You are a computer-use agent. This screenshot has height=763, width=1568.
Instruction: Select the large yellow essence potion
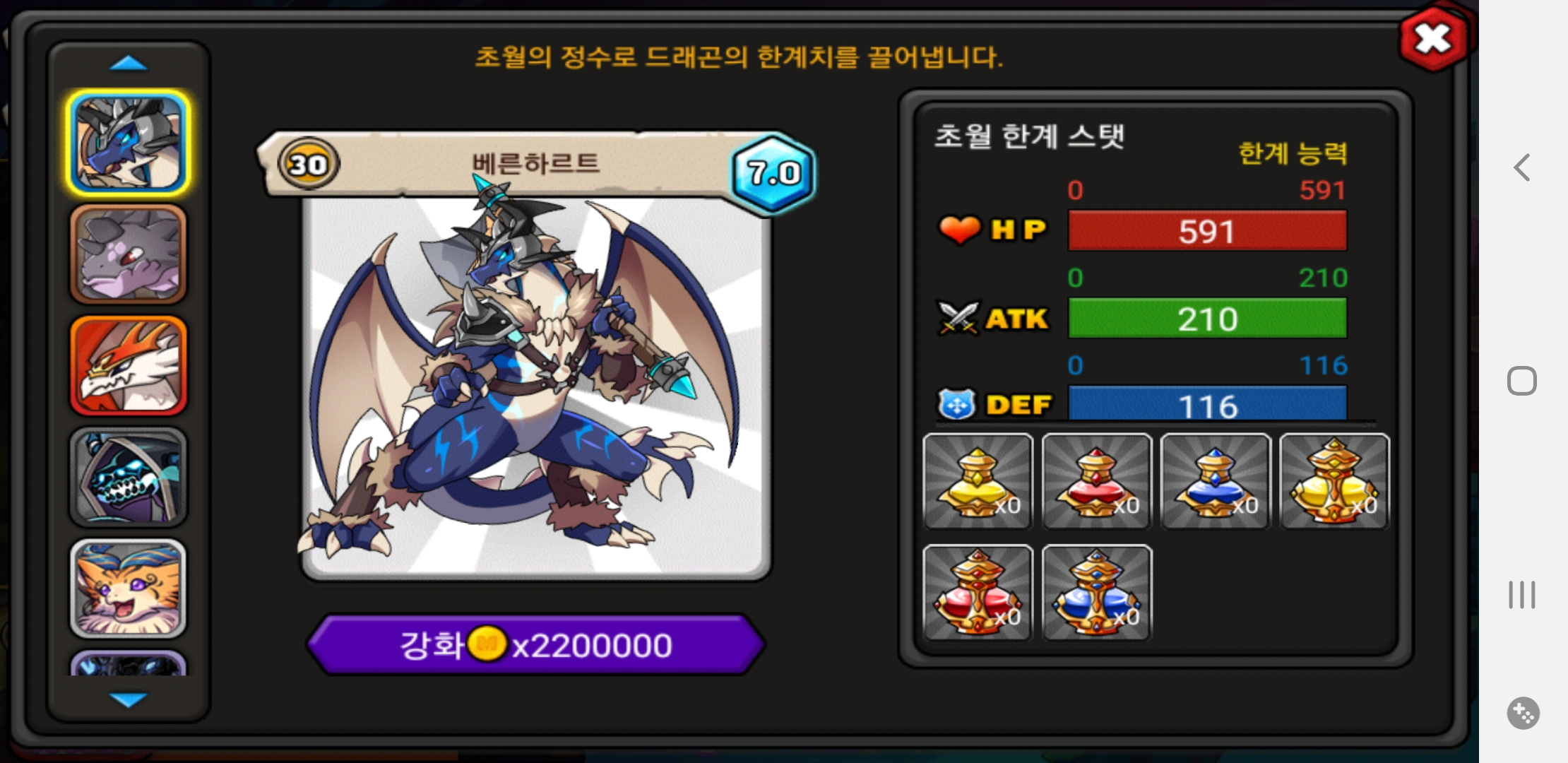1334,481
